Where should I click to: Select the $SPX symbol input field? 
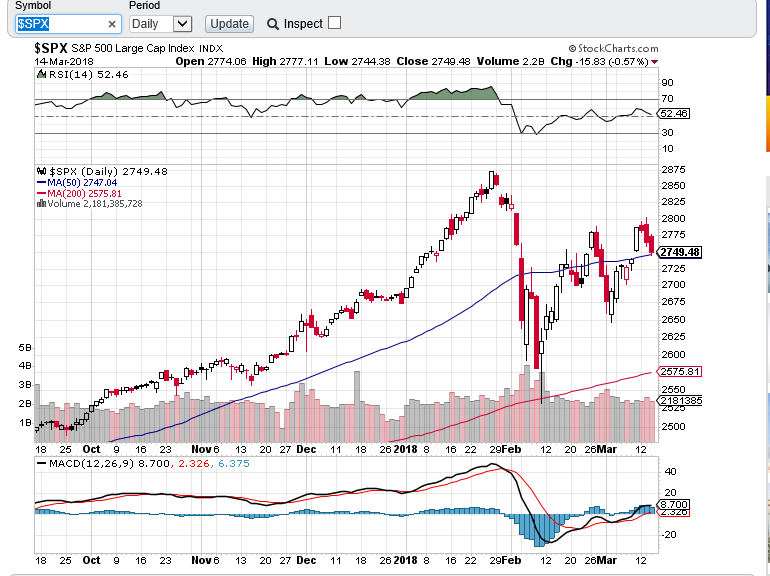click(x=68, y=24)
